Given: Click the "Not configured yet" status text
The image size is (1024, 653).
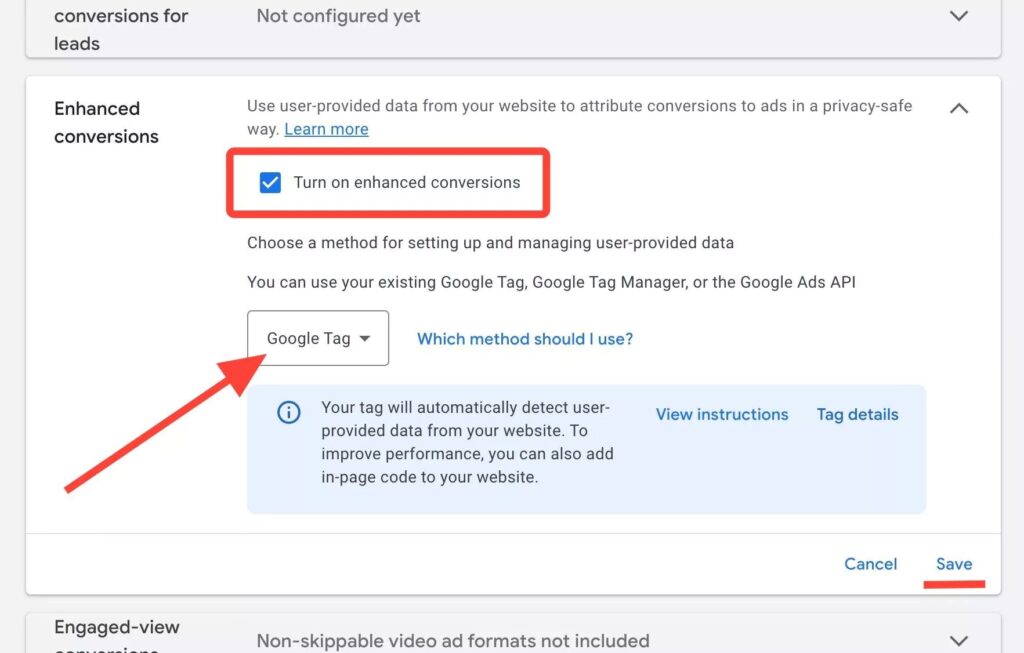Looking at the screenshot, I should (337, 16).
